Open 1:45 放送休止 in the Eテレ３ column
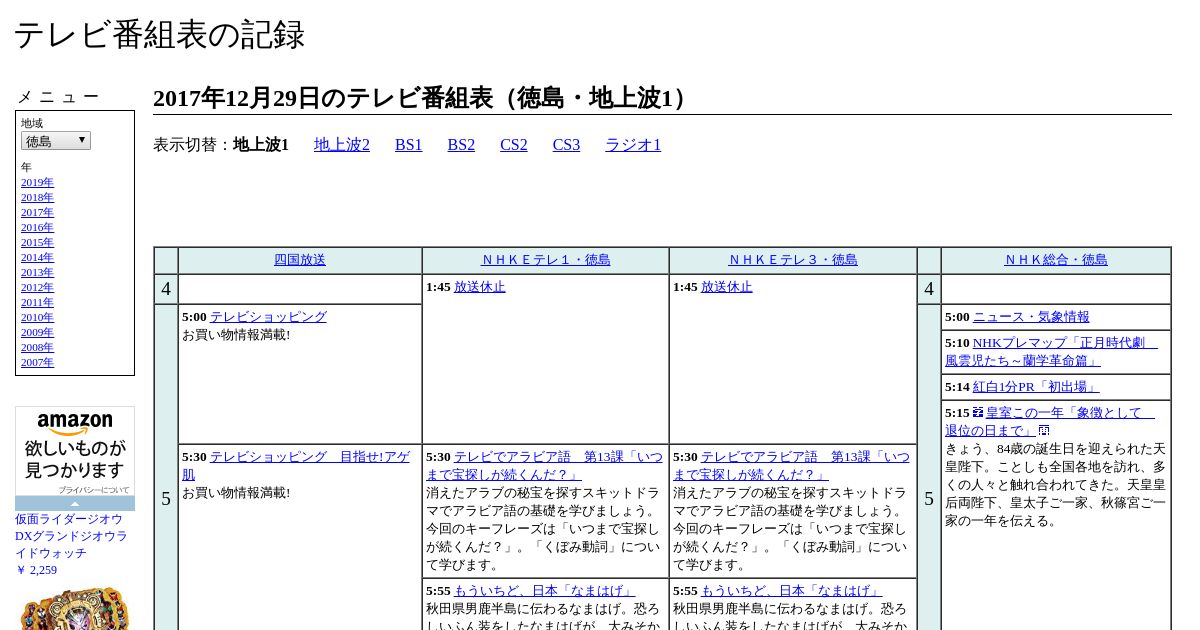 727,287
